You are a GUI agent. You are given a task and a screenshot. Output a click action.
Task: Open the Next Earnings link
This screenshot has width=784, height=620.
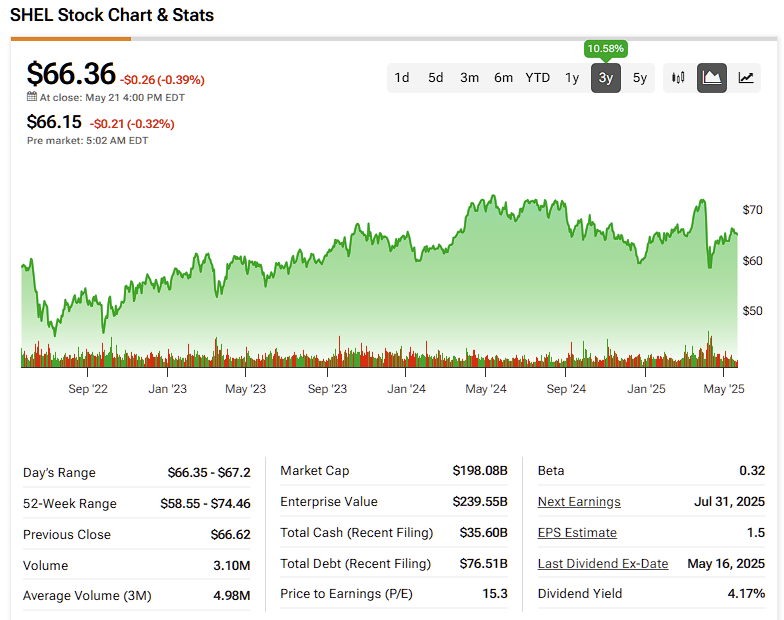tap(579, 502)
